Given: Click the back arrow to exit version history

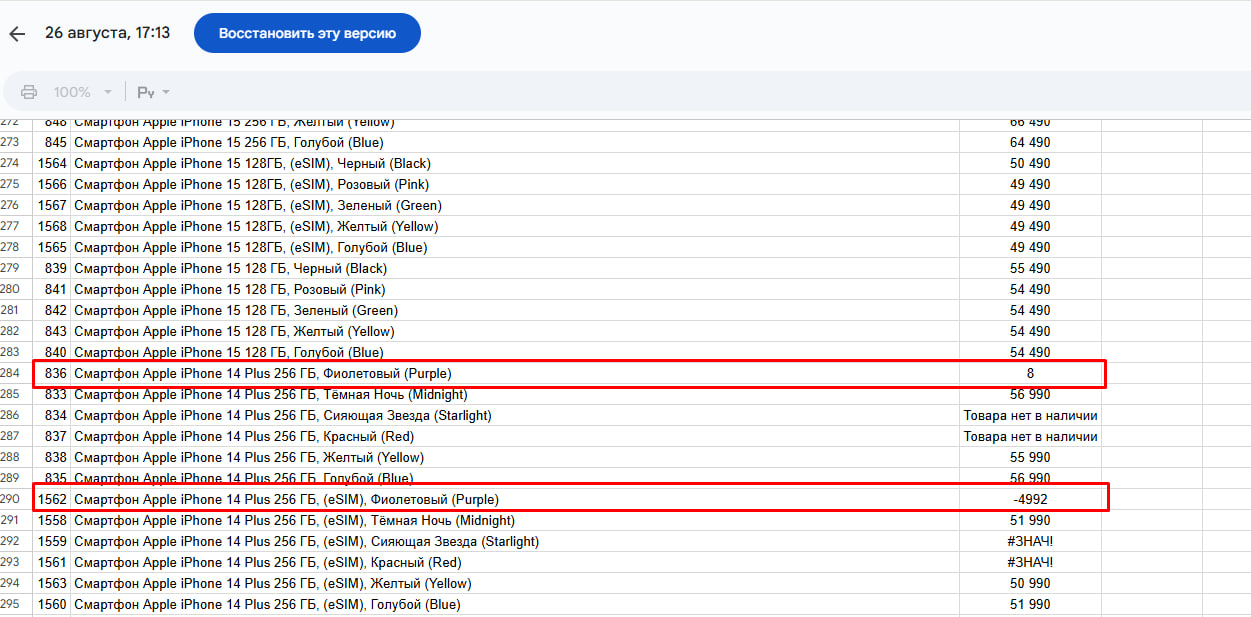Looking at the screenshot, I should (x=17, y=34).
